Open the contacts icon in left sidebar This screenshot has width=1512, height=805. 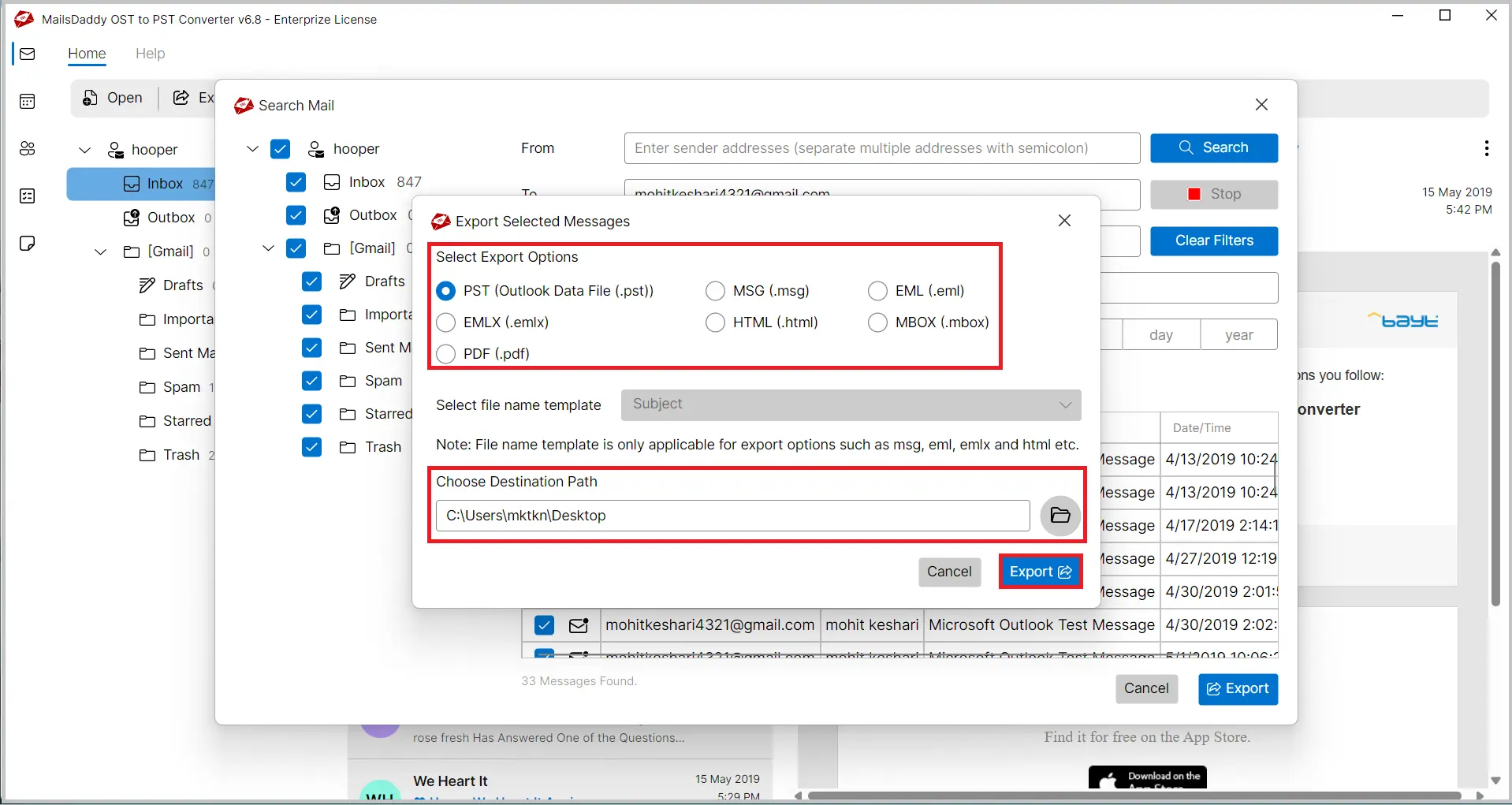pos(28,149)
